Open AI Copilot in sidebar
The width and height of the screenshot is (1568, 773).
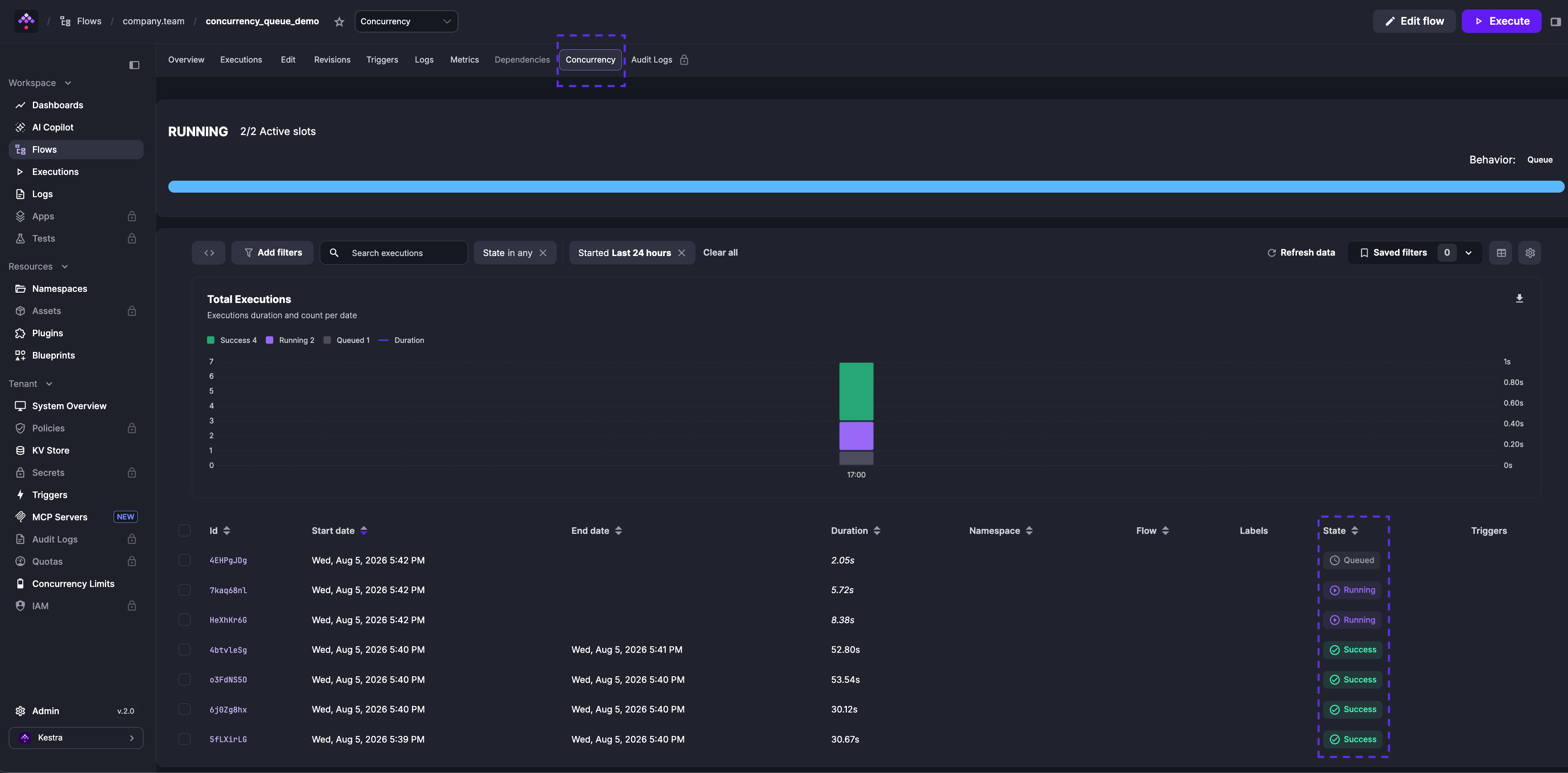(76, 127)
